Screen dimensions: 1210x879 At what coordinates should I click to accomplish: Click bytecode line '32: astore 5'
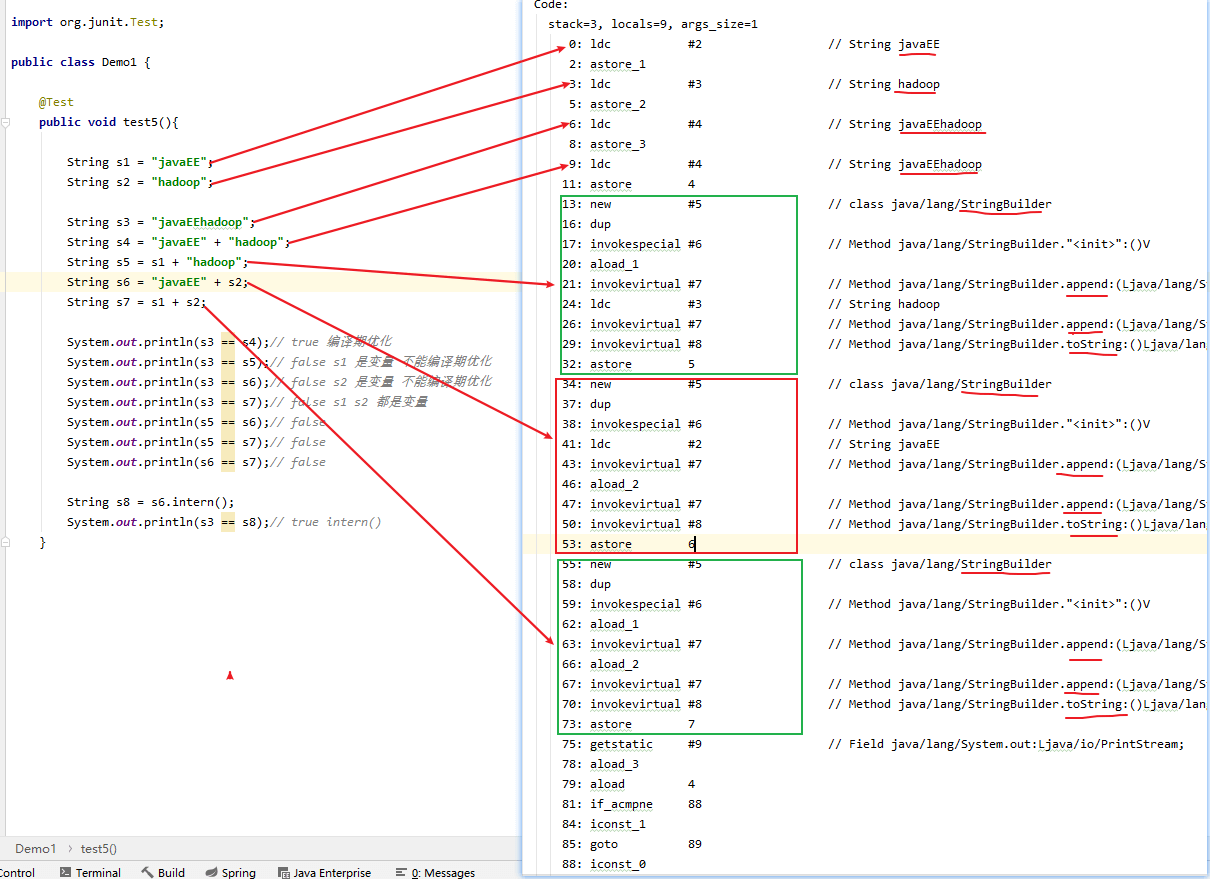pos(628,364)
